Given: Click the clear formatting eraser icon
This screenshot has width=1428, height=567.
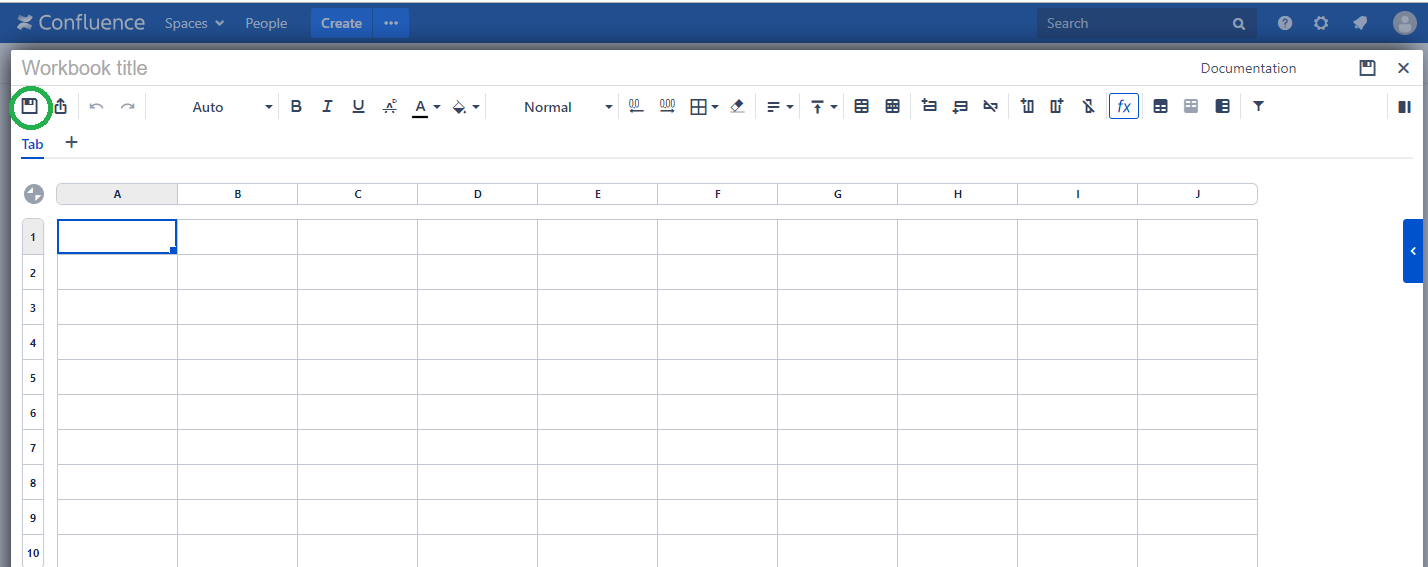Looking at the screenshot, I should [737, 106].
